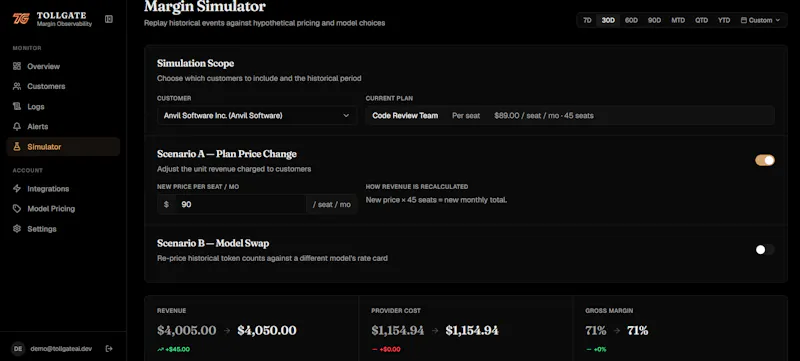Click the Customers people icon
The image size is (800, 361).
[x=17, y=86]
